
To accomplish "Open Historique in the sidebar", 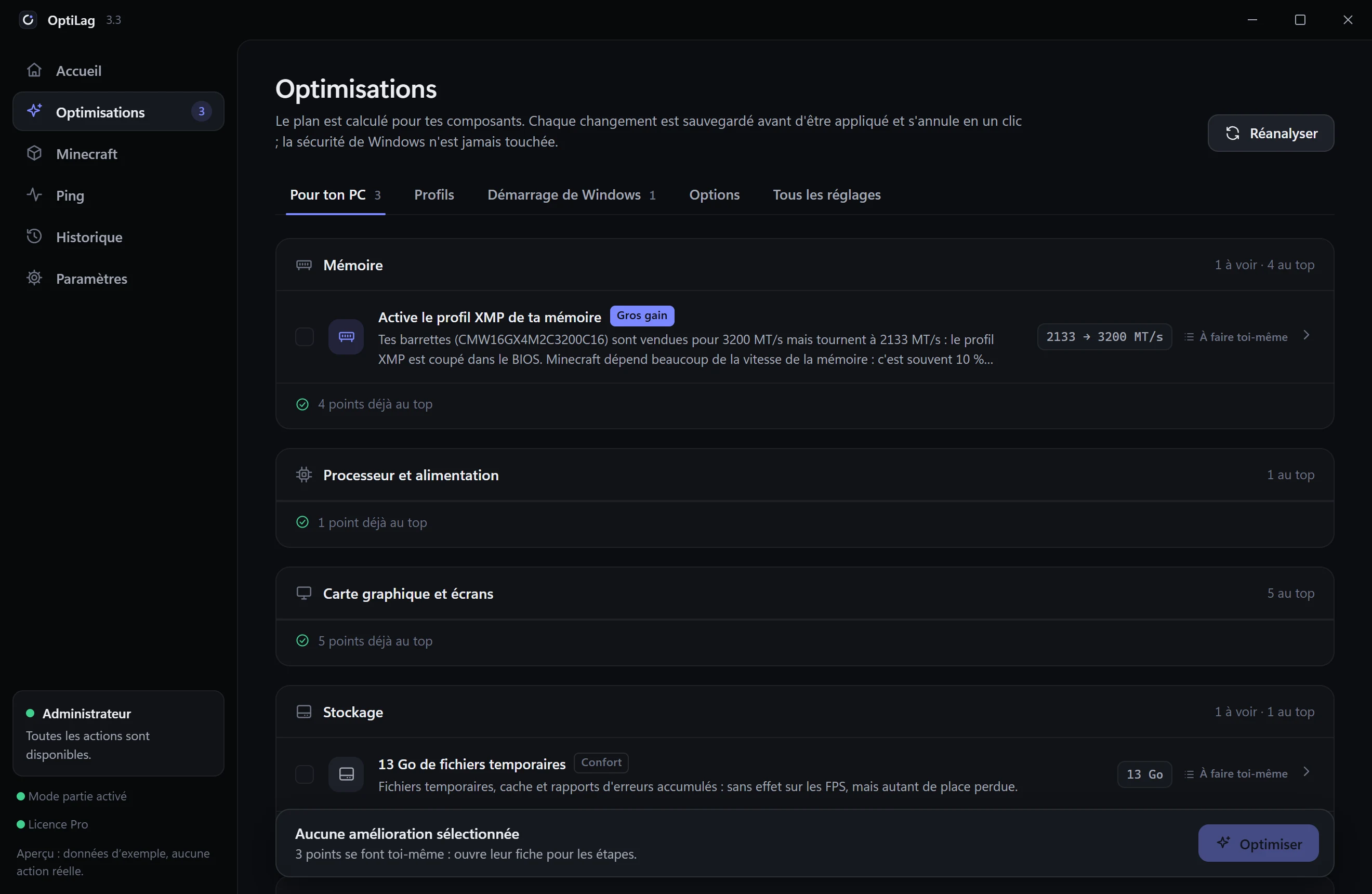I will (x=118, y=236).
